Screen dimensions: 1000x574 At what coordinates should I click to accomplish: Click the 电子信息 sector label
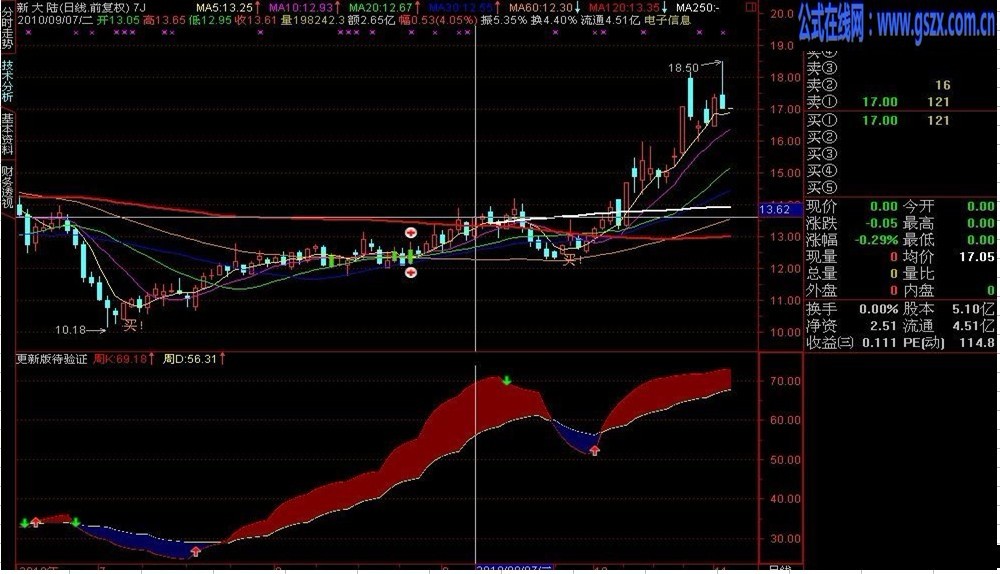click(667, 20)
